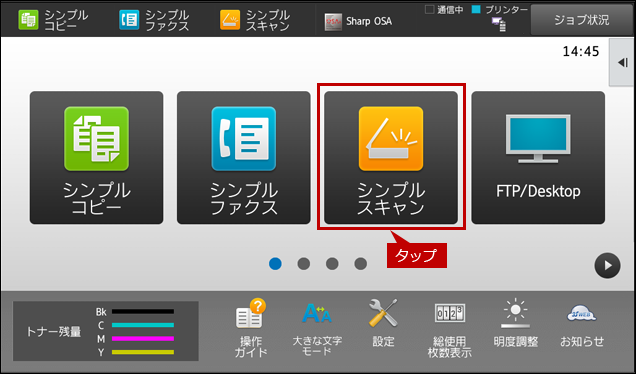Jump to second page indicator dot

tap(304, 264)
